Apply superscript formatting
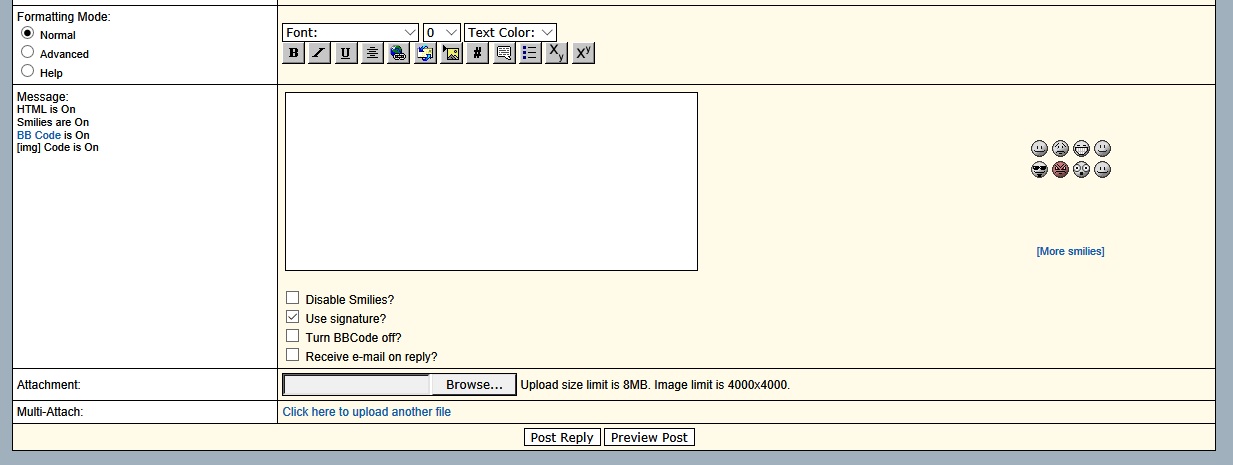The width and height of the screenshot is (1233, 465). tap(583, 54)
